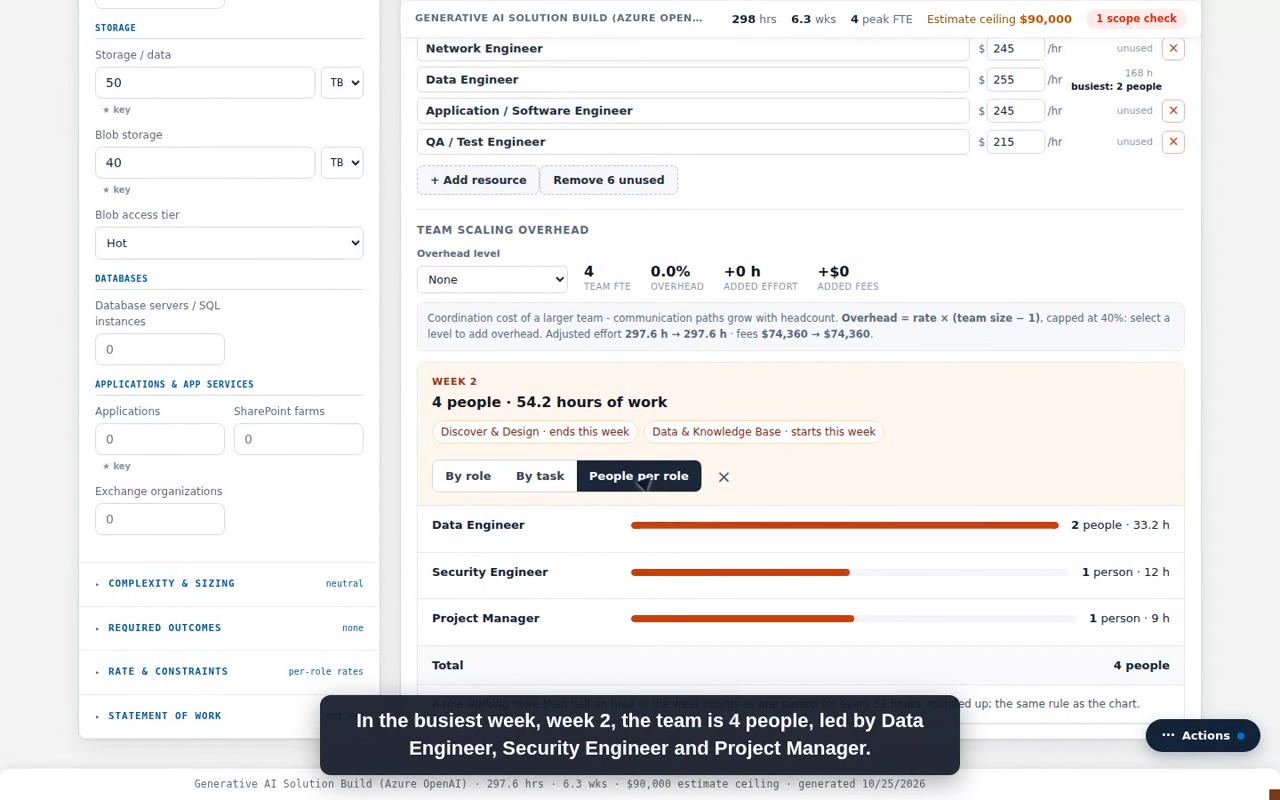The height and width of the screenshot is (800, 1280).
Task: Click the "Discover & Design · ends this week" chip
Action: click(x=535, y=432)
